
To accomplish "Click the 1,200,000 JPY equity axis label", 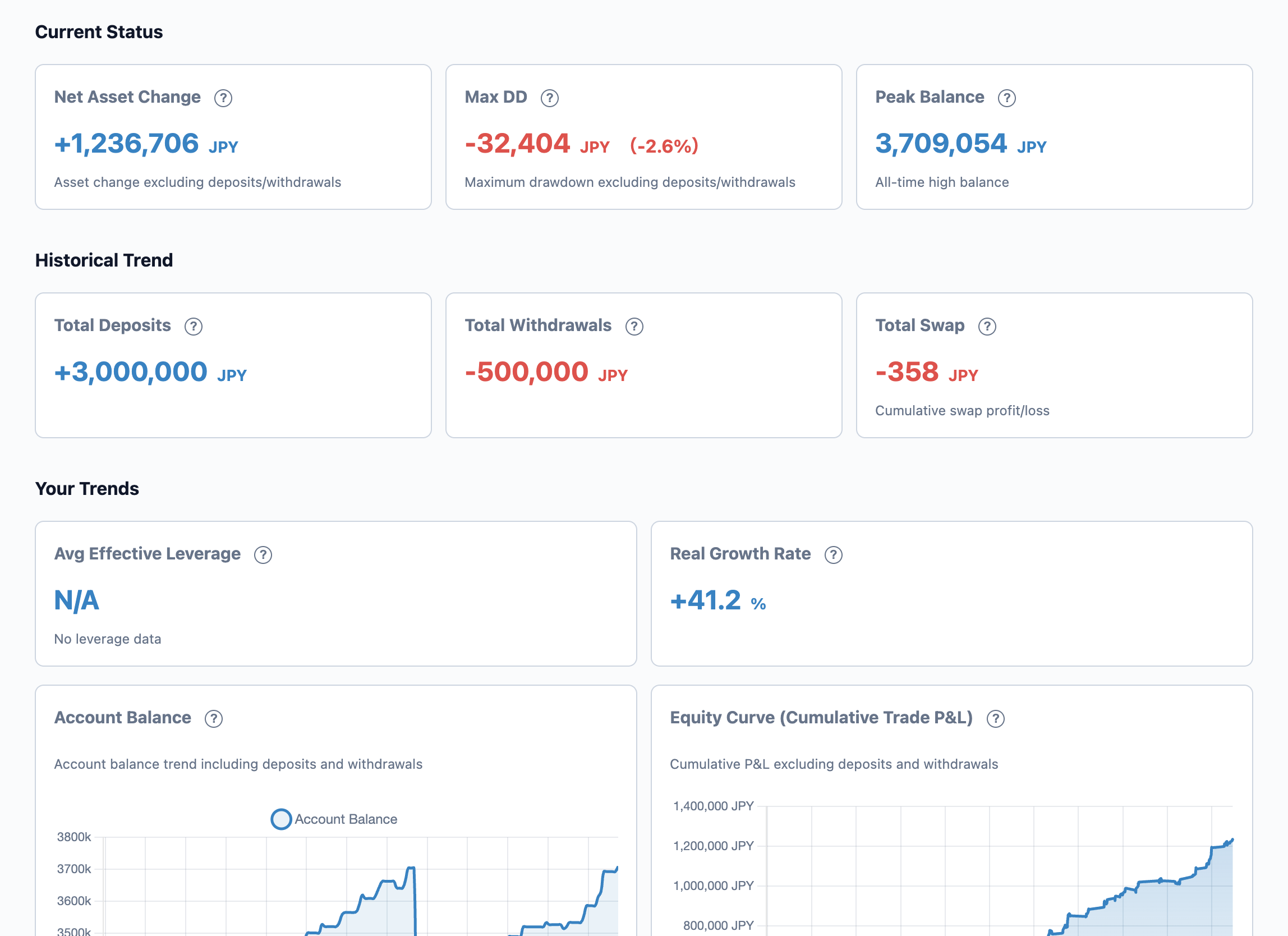I will click(x=714, y=846).
